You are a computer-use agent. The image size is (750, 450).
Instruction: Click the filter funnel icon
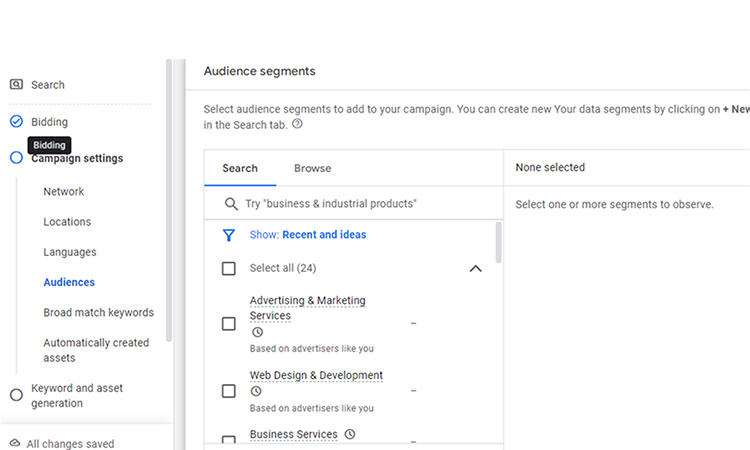click(229, 235)
